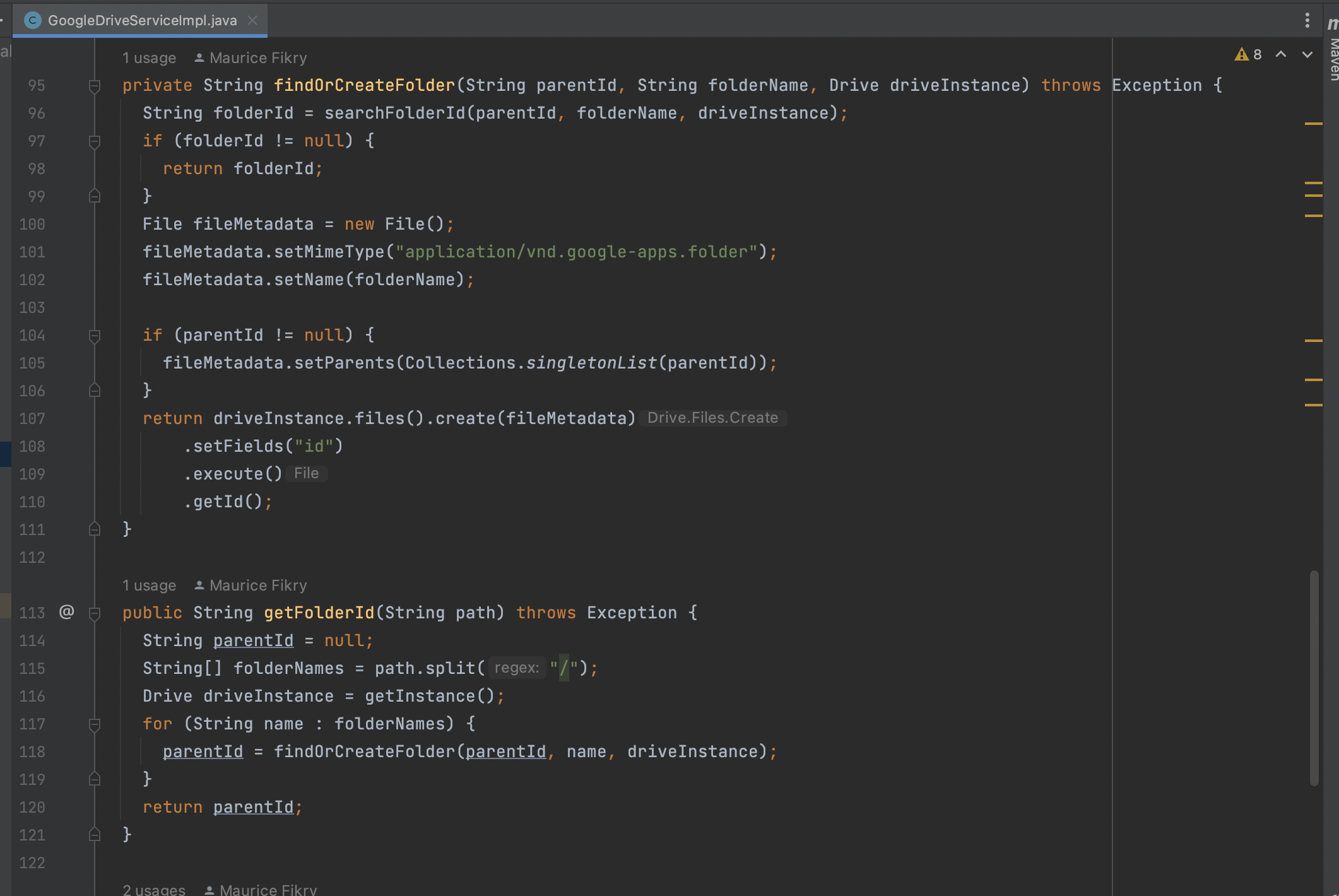Click the File inlay hint after execute()

click(306, 473)
